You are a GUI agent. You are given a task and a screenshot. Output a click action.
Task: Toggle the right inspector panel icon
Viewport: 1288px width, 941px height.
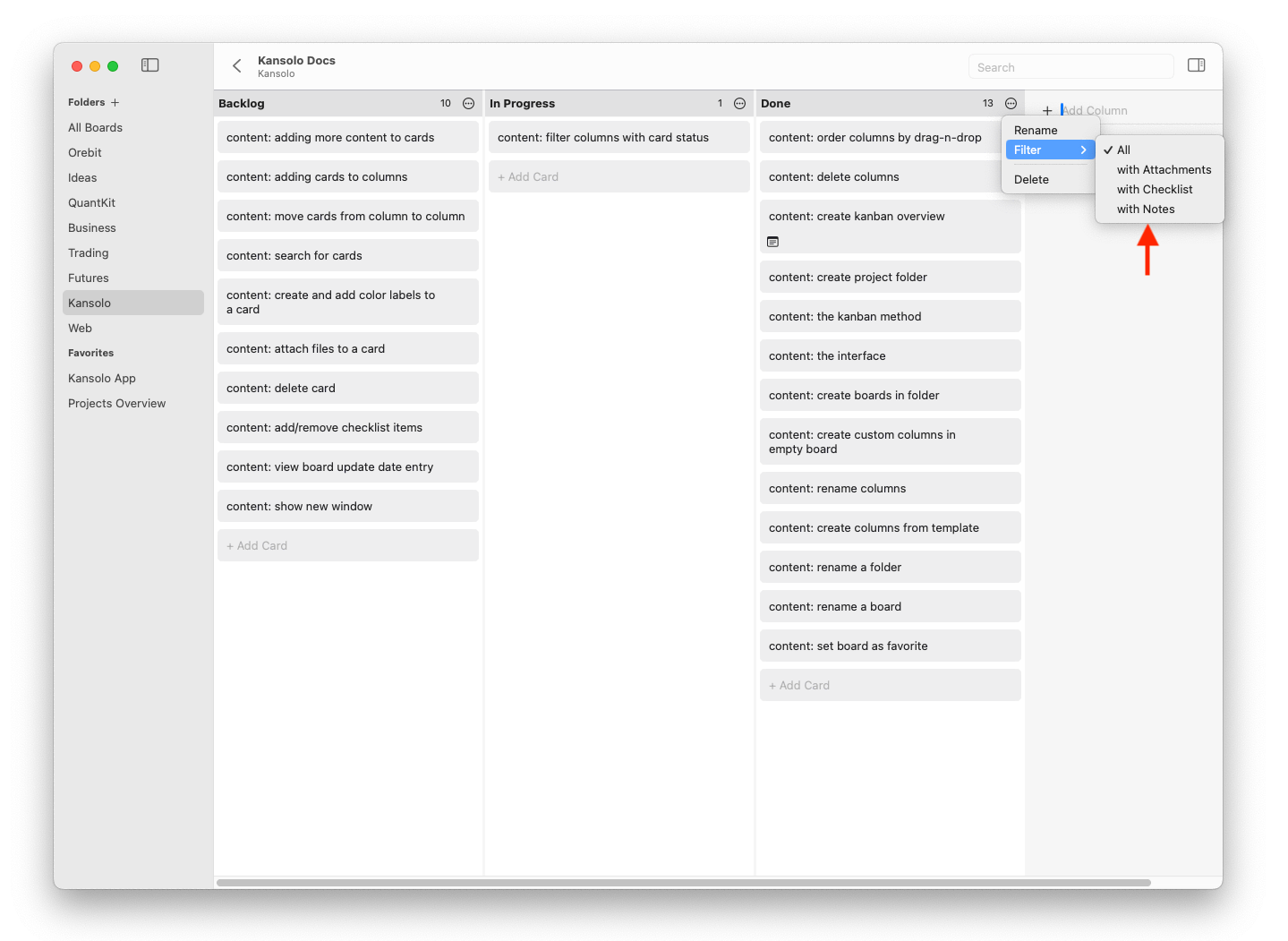click(1196, 65)
